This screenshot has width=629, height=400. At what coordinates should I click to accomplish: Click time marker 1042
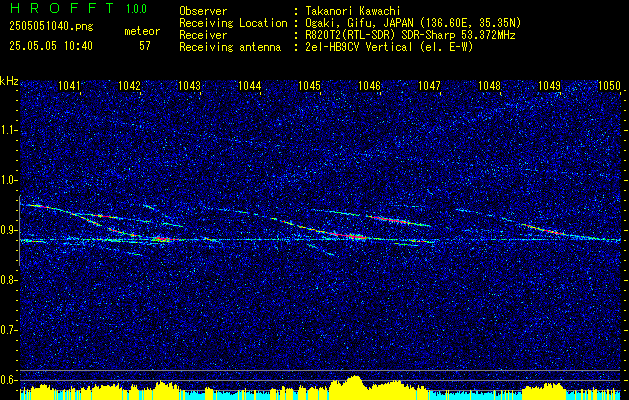130,85
